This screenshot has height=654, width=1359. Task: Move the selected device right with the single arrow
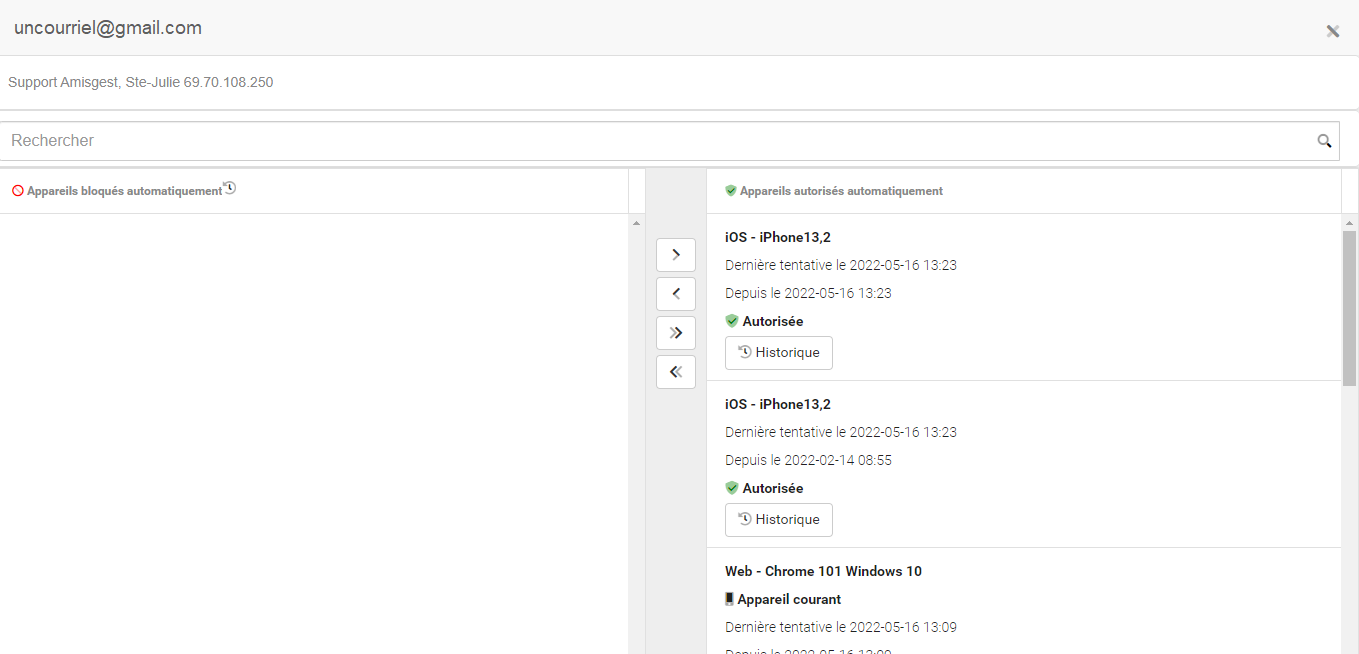tap(676, 255)
